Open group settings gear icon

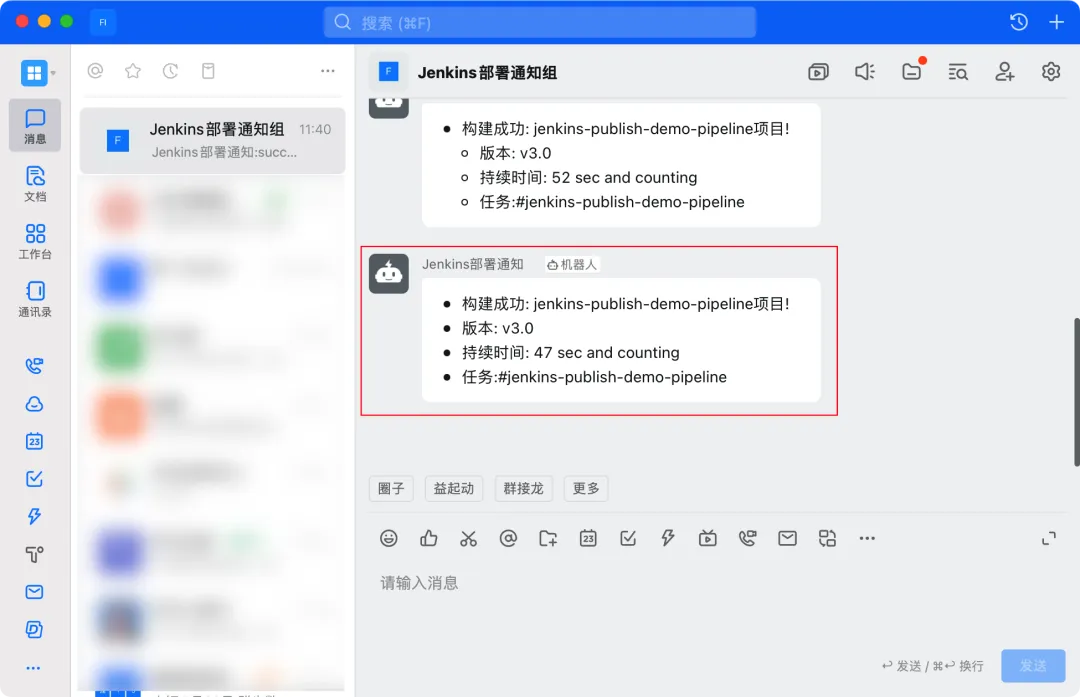pyautogui.click(x=1051, y=72)
